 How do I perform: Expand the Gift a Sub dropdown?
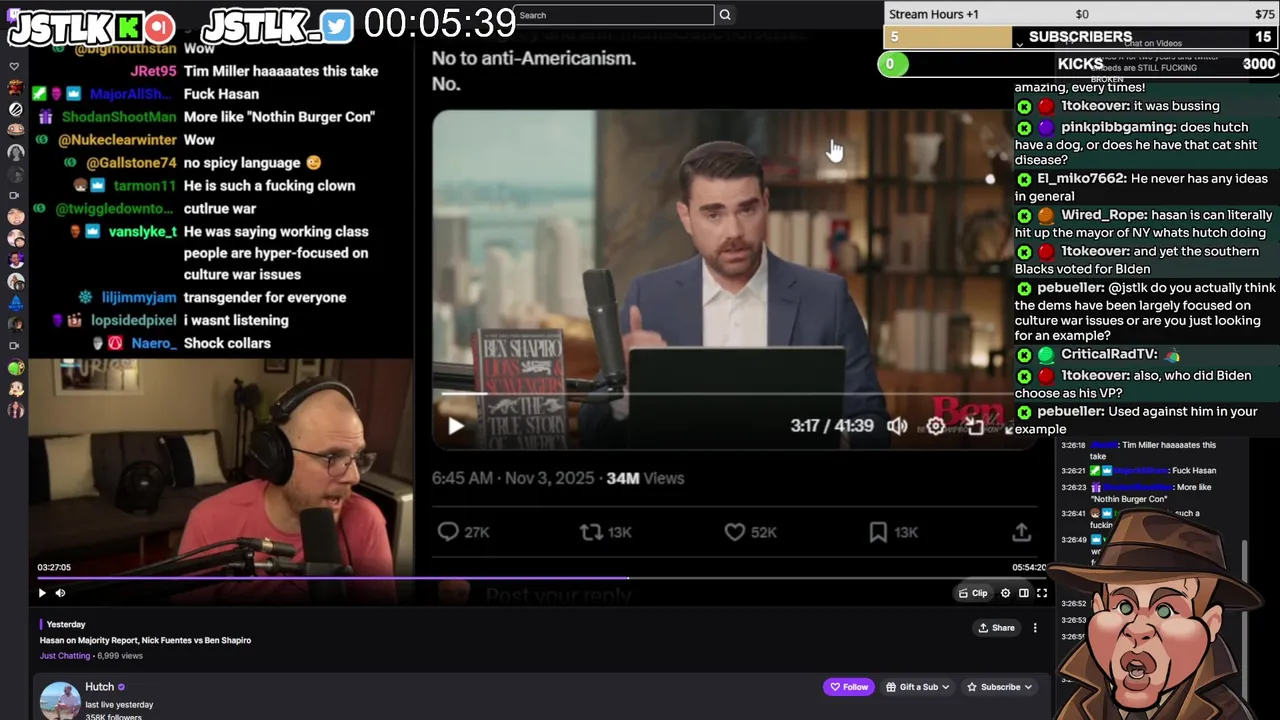(918, 687)
